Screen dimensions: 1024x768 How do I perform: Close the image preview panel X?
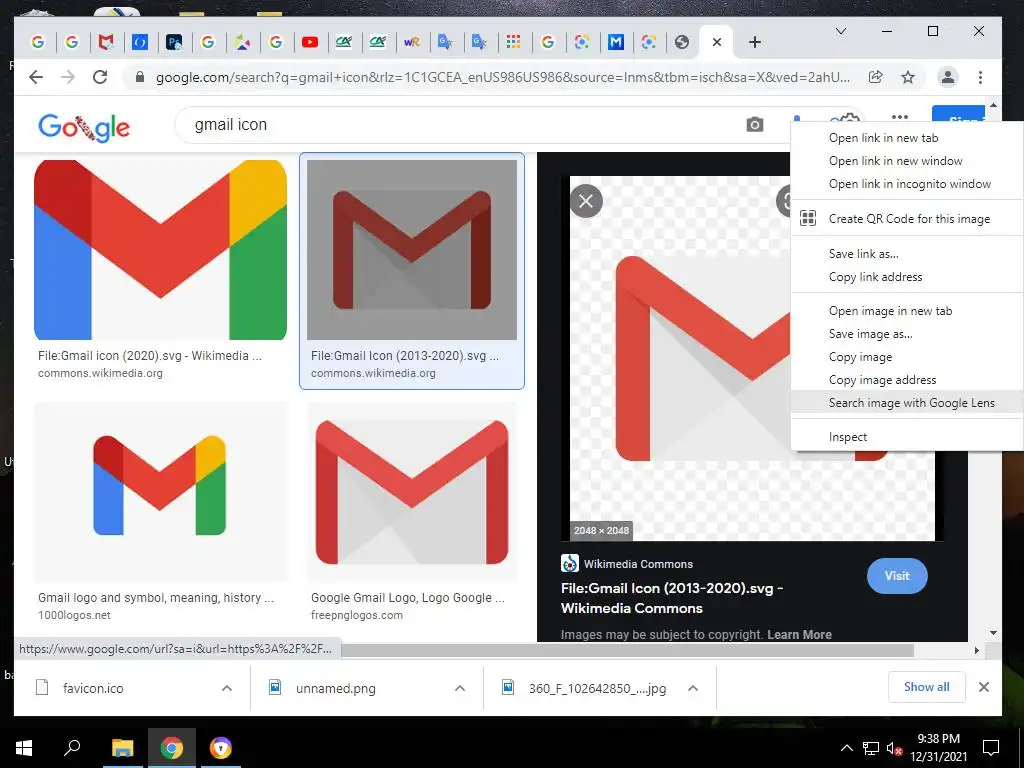click(x=586, y=201)
